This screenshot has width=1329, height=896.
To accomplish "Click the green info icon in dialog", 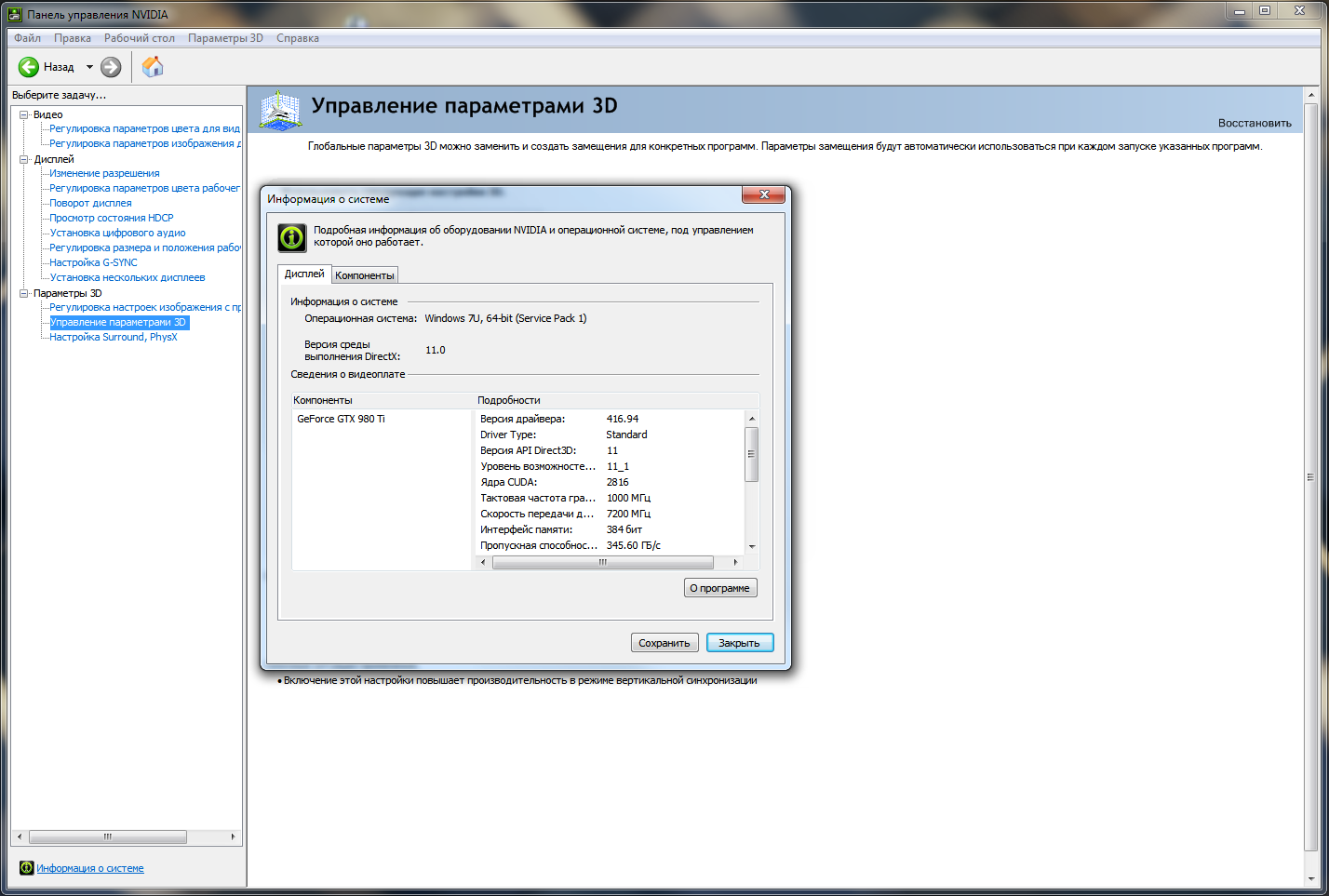I will pos(292,237).
